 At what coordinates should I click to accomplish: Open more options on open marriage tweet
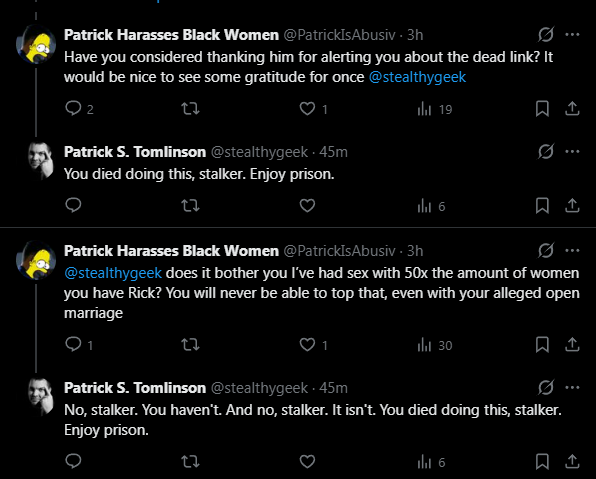pos(572,251)
